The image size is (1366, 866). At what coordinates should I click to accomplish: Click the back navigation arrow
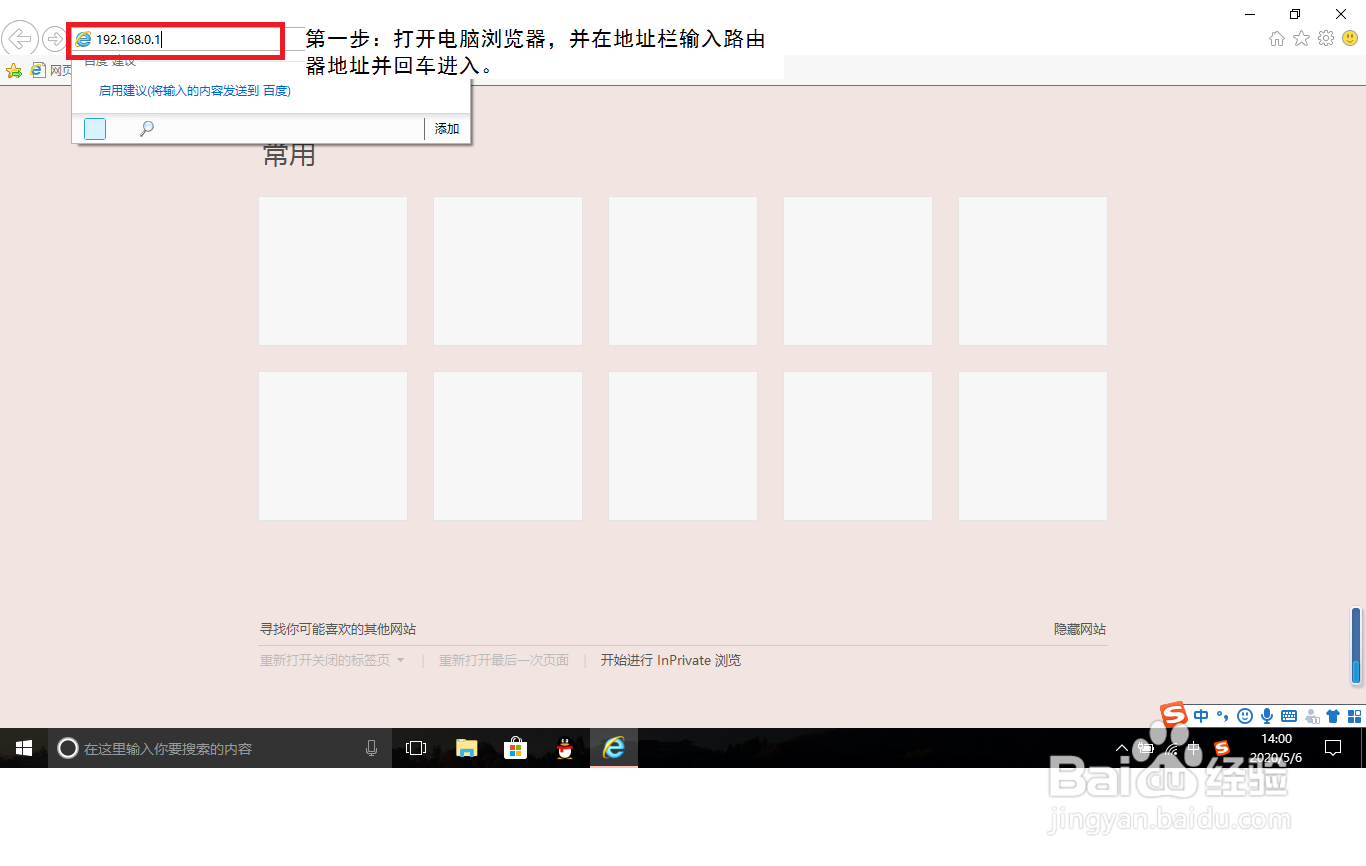click(x=20, y=39)
